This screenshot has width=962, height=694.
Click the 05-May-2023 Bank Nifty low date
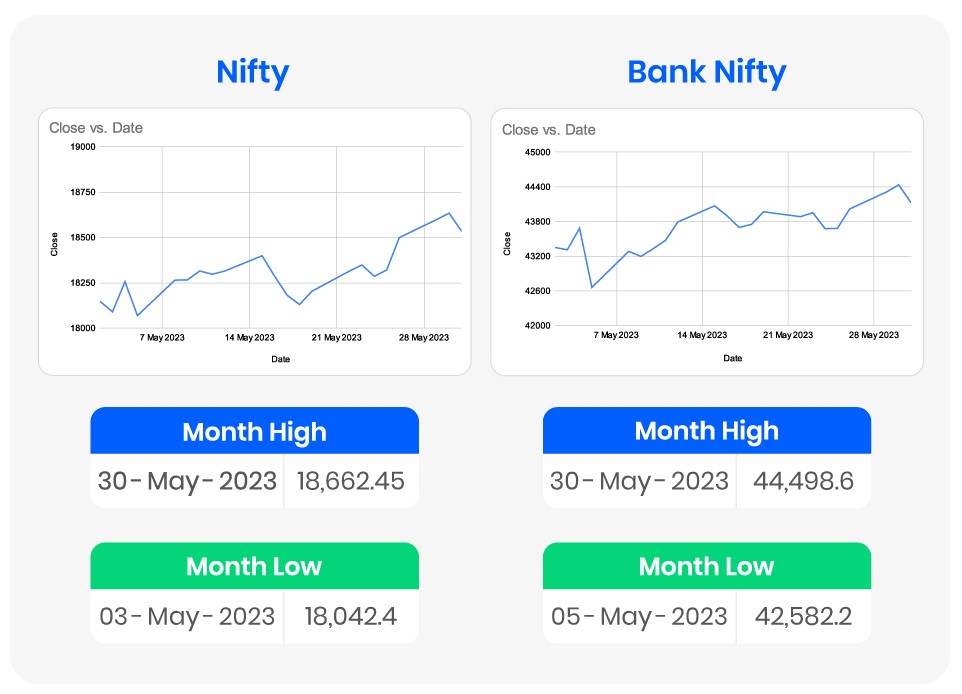[639, 616]
